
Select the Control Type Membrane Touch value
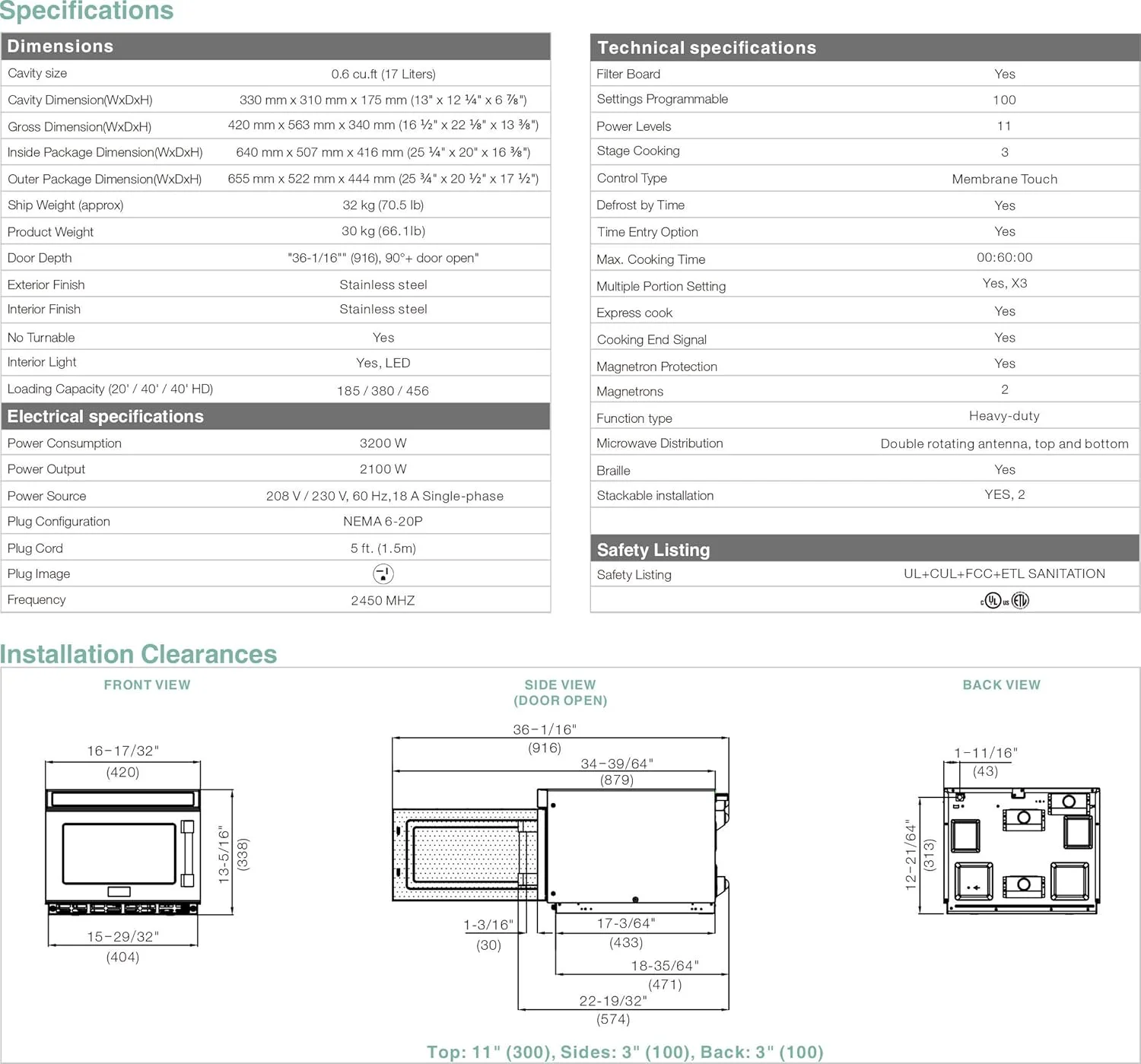click(1004, 179)
